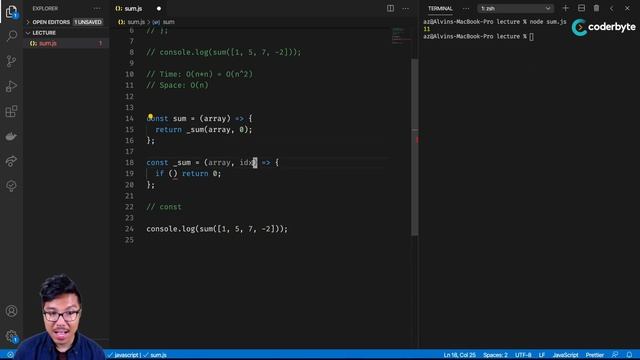Open editor more actions ellipsis

[405, 8]
